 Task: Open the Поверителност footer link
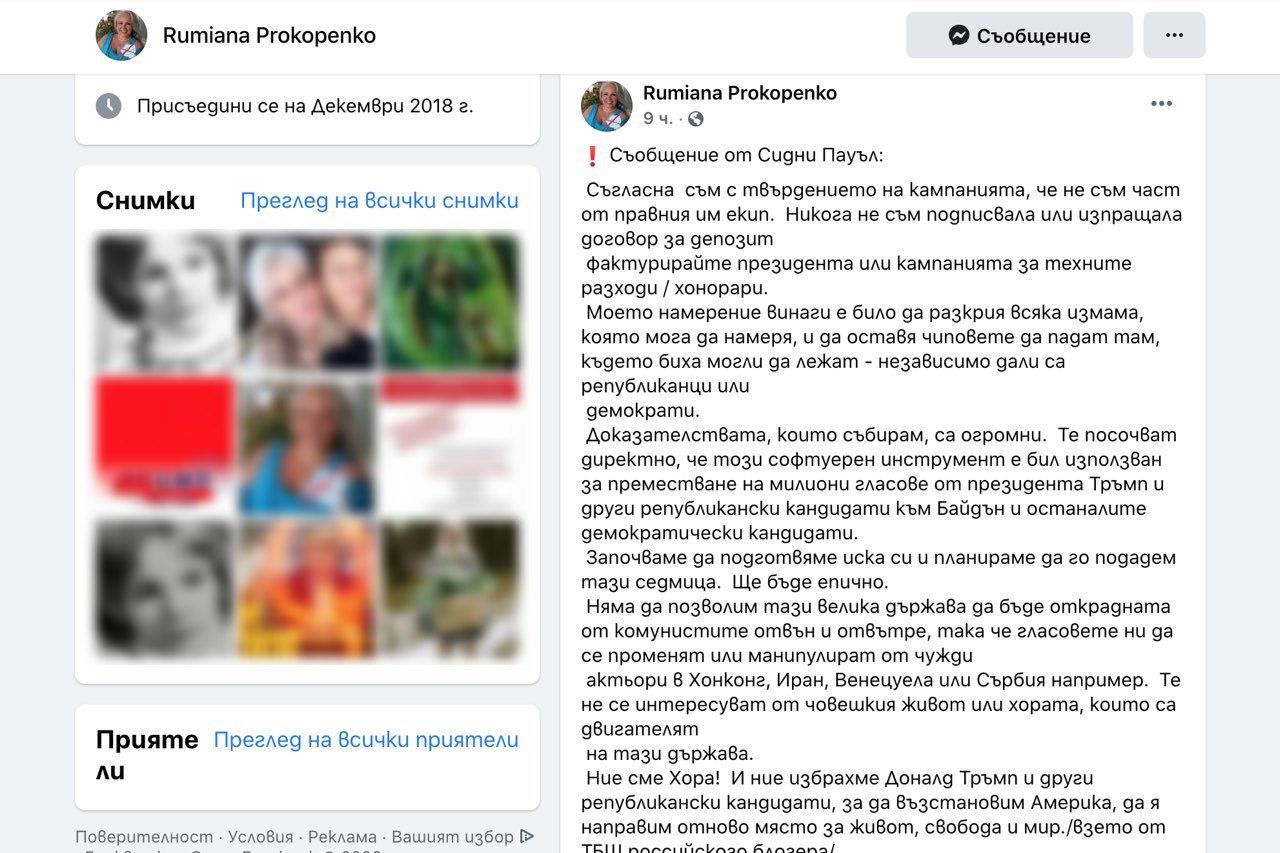144,837
